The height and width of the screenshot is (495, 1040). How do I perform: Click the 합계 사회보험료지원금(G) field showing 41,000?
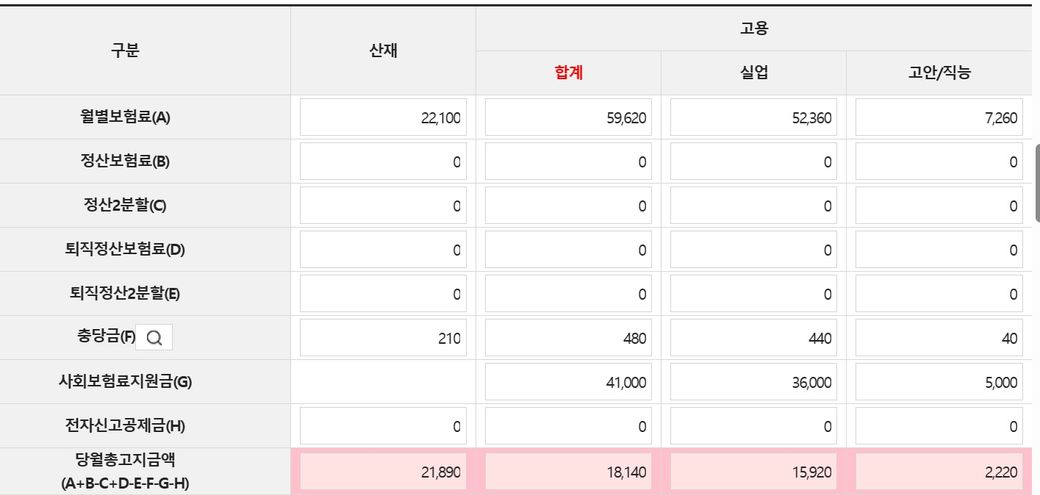[568, 382]
